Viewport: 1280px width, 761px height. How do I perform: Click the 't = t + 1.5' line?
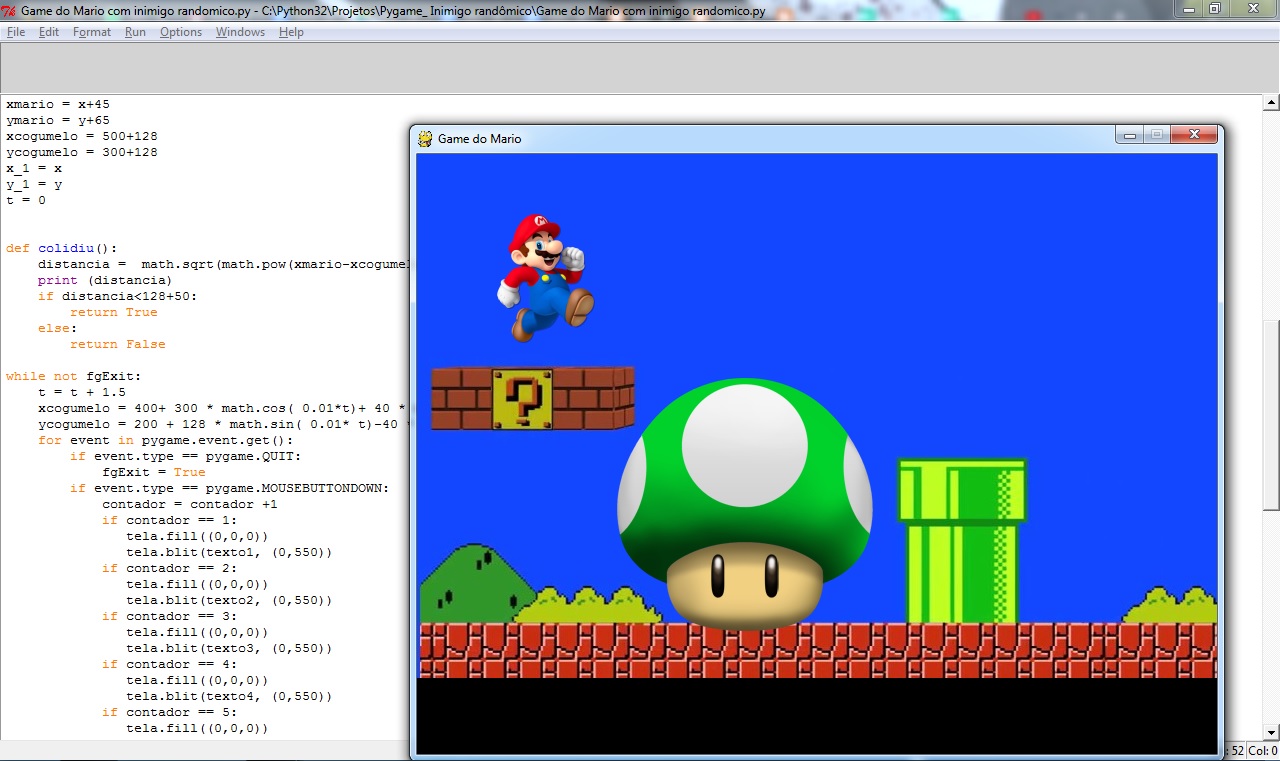click(82, 392)
